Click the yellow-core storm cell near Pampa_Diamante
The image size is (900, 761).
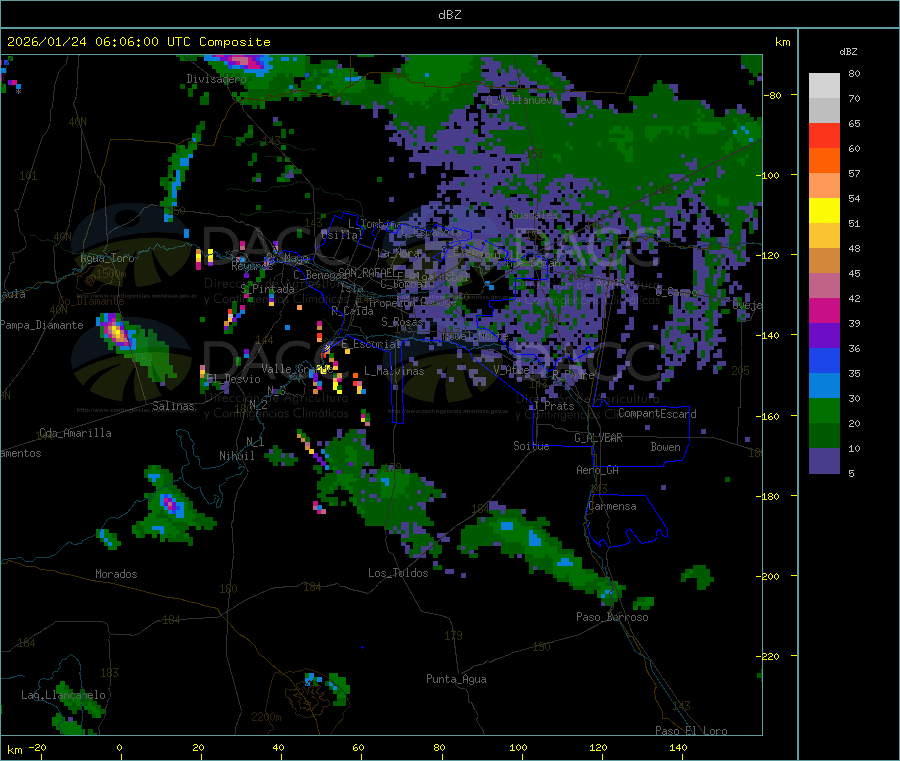[x=117, y=333]
